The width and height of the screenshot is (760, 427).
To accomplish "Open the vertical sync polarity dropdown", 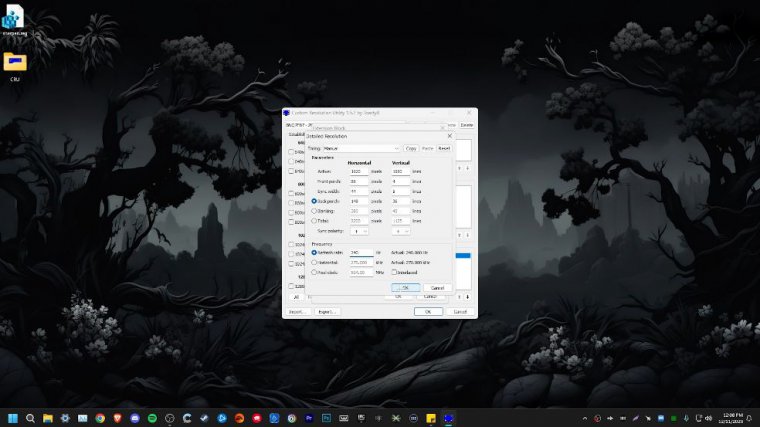I will tap(401, 231).
